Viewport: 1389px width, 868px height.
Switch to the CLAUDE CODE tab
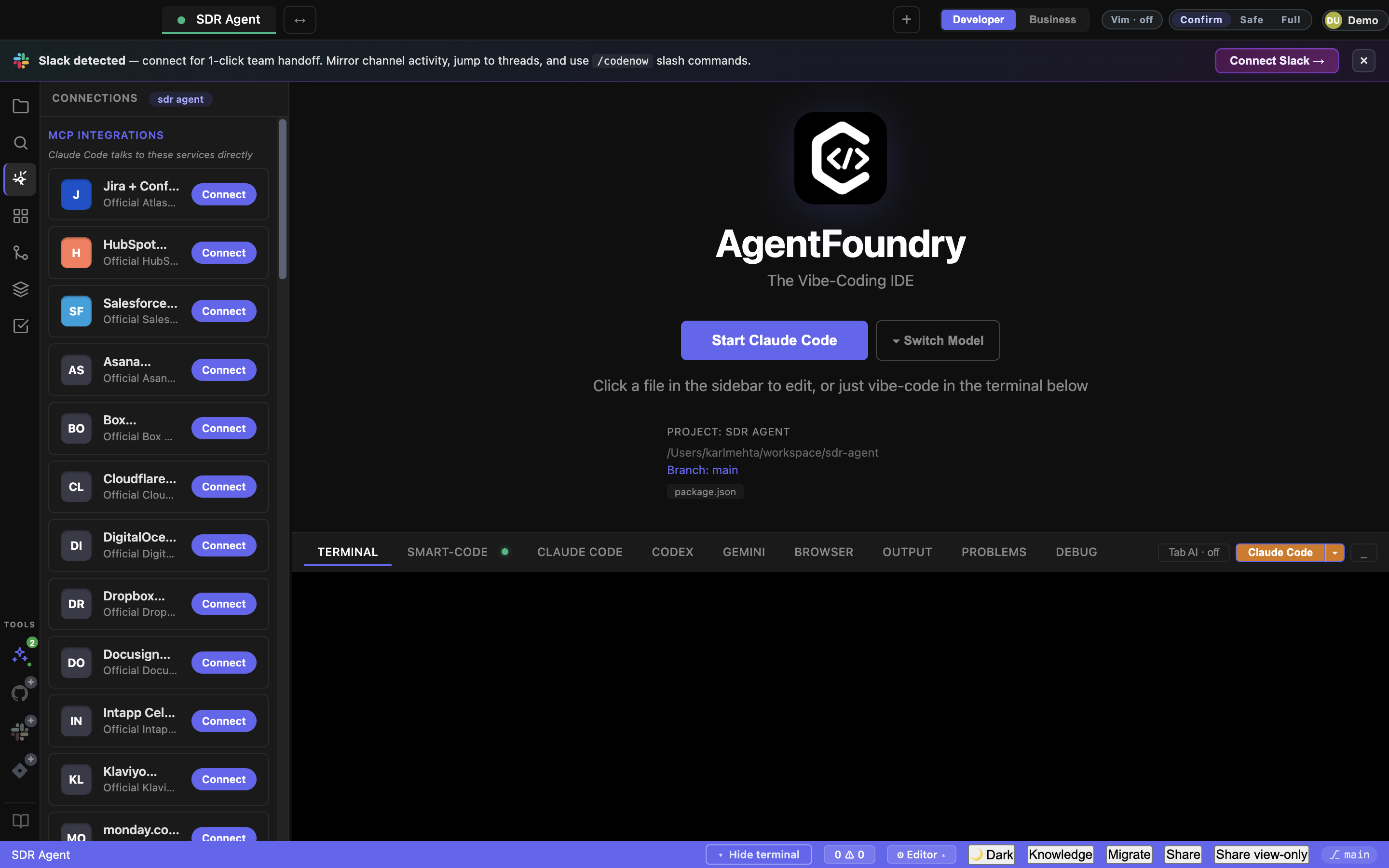[580, 552]
